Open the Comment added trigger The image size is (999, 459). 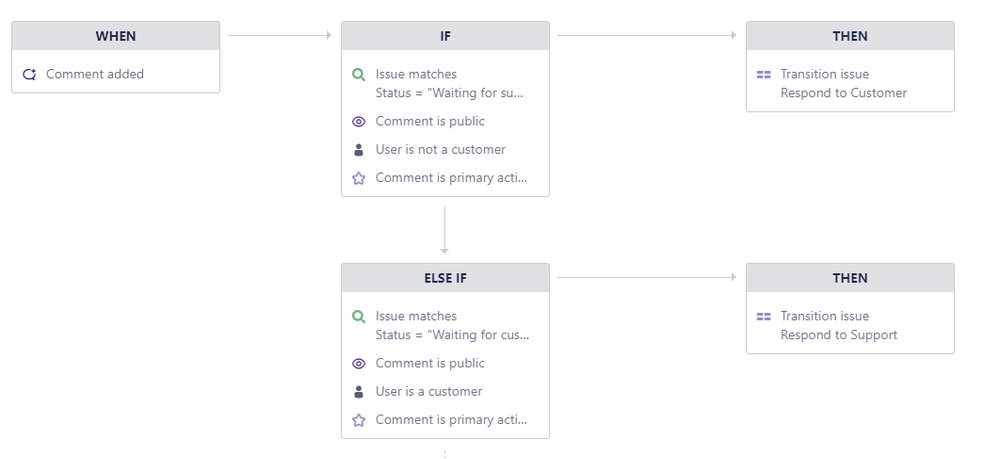coord(95,74)
